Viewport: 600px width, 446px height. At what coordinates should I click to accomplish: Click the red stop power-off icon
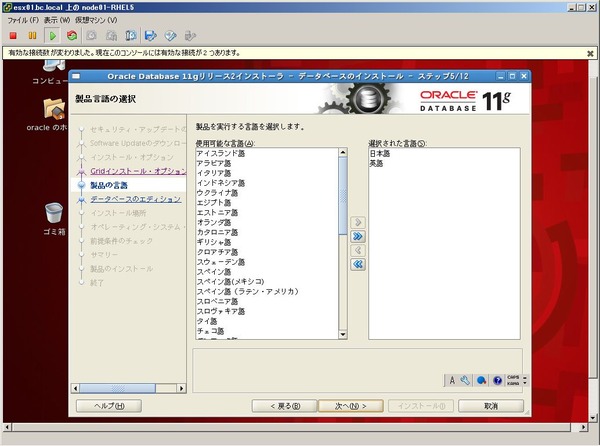point(13,36)
